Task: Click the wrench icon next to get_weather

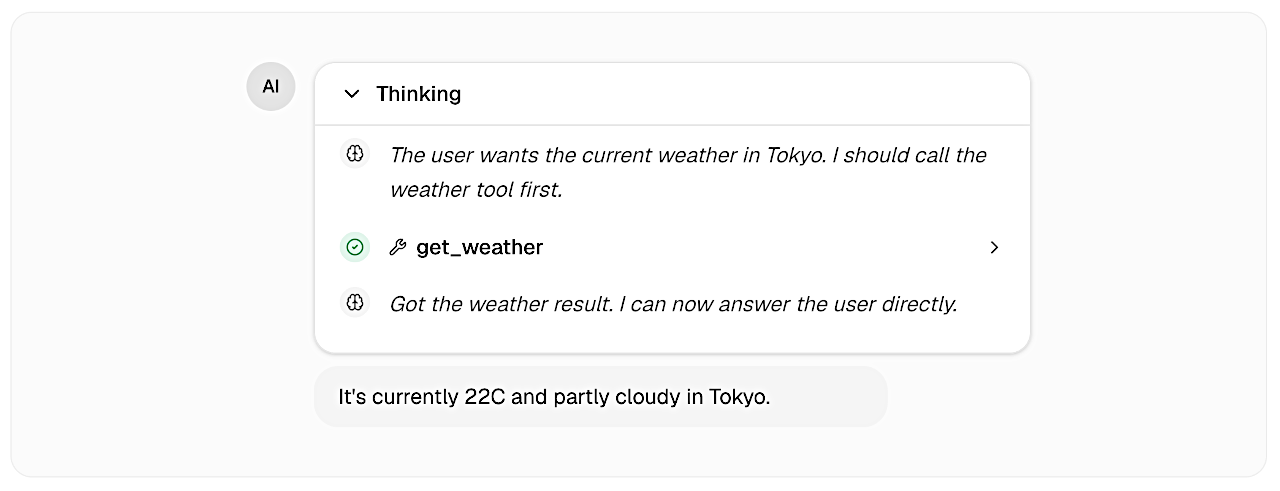Action: 397,248
